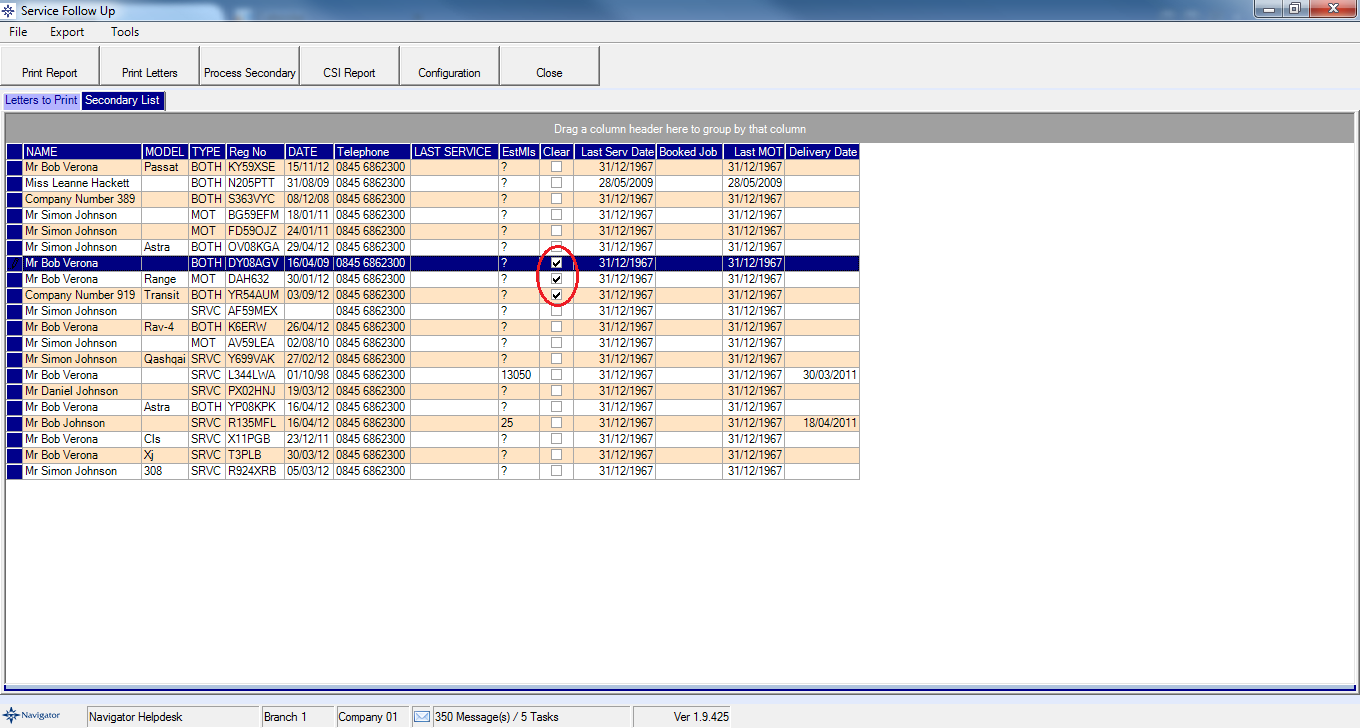Image resolution: width=1360 pixels, height=728 pixels.
Task: Click the Navigator Helpdesk status panel
Action: 172,717
